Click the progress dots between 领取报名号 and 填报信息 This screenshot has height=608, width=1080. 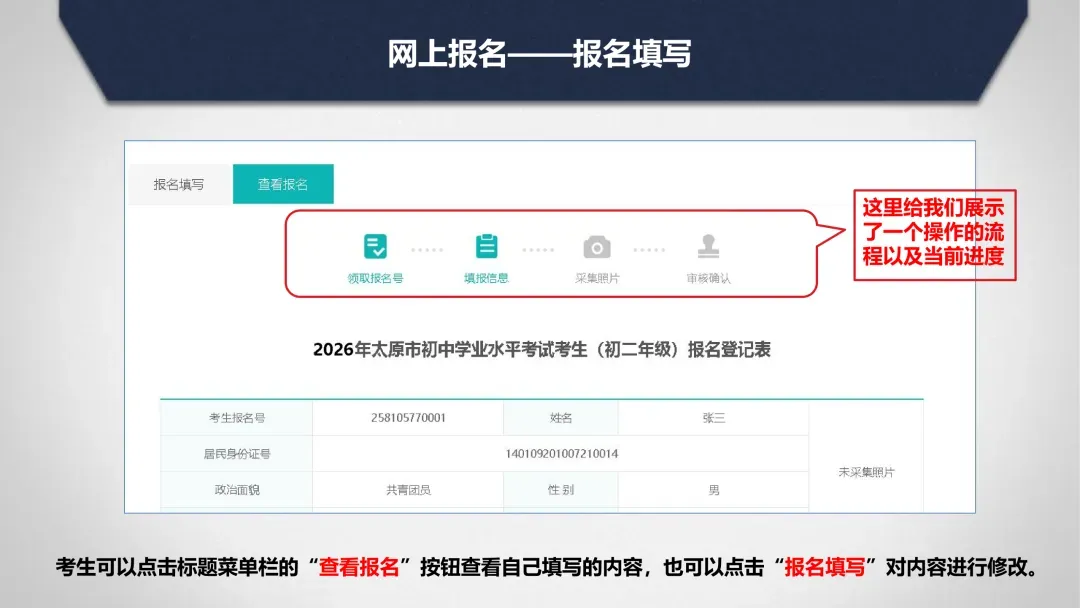click(x=428, y=248)
